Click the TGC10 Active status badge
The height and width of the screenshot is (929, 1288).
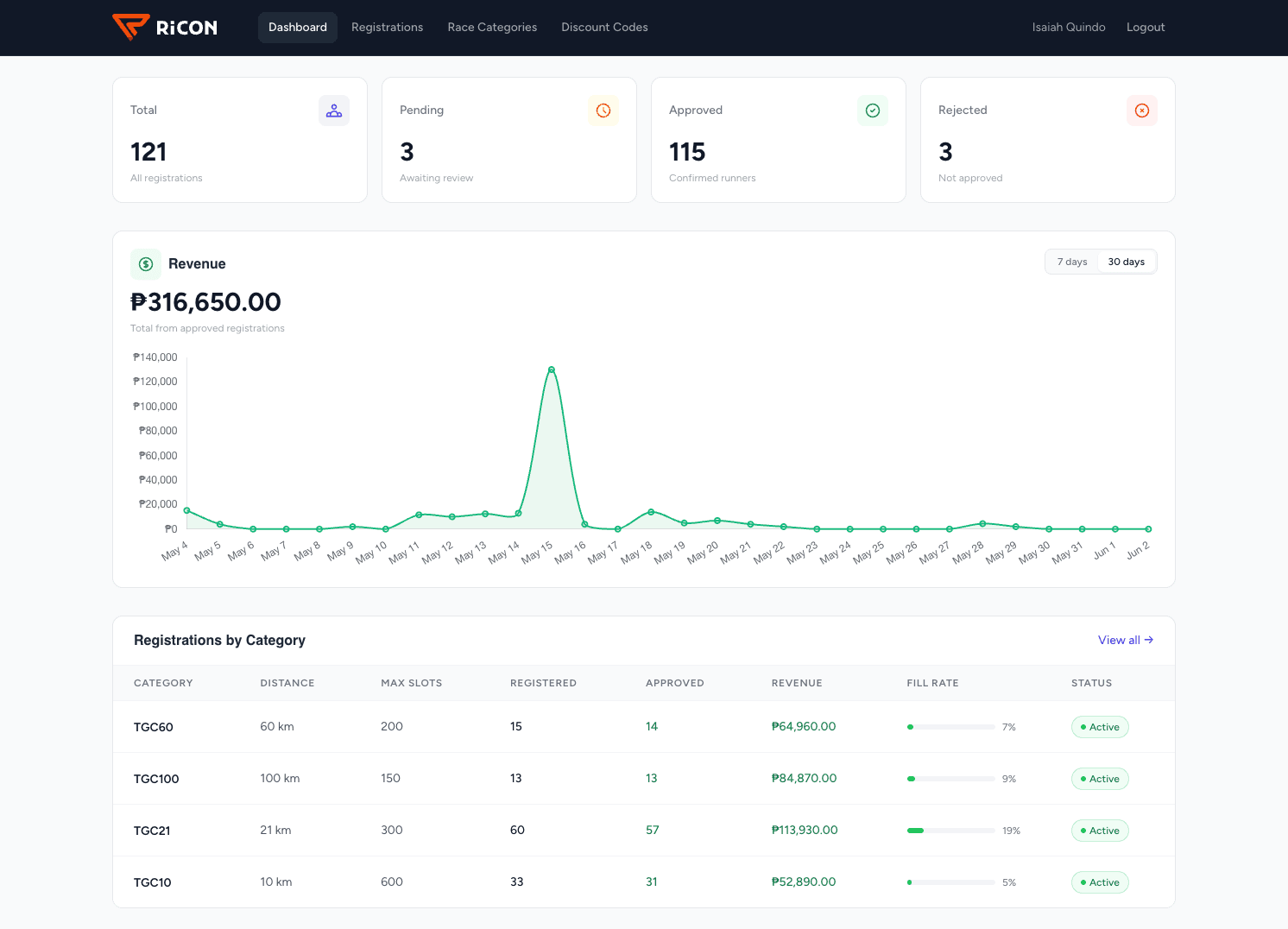coord(1100,882)
